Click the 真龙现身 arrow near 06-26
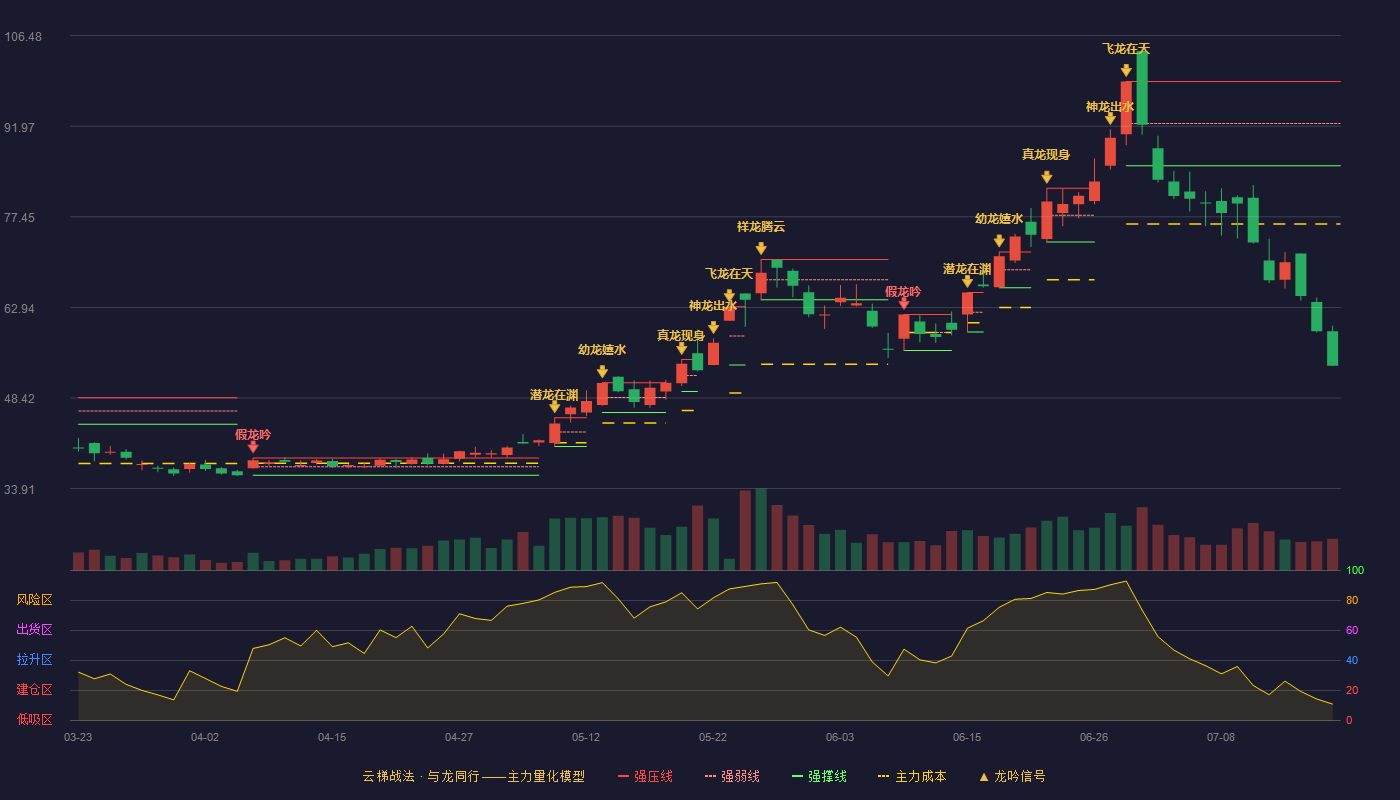Viewport: 1400px width, 800px height. [x=1046, y=177]
